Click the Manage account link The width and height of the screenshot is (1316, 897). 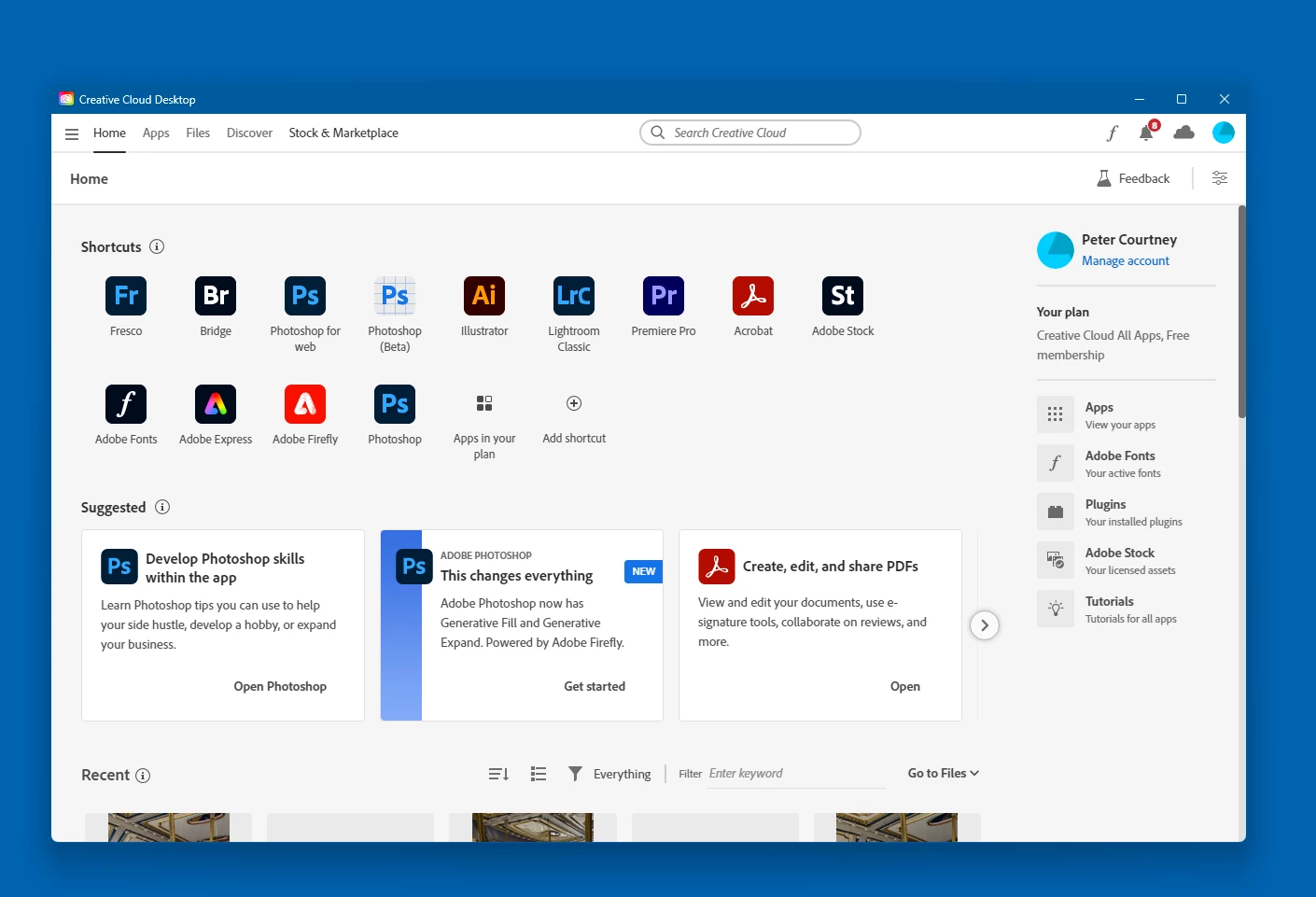1126,261
